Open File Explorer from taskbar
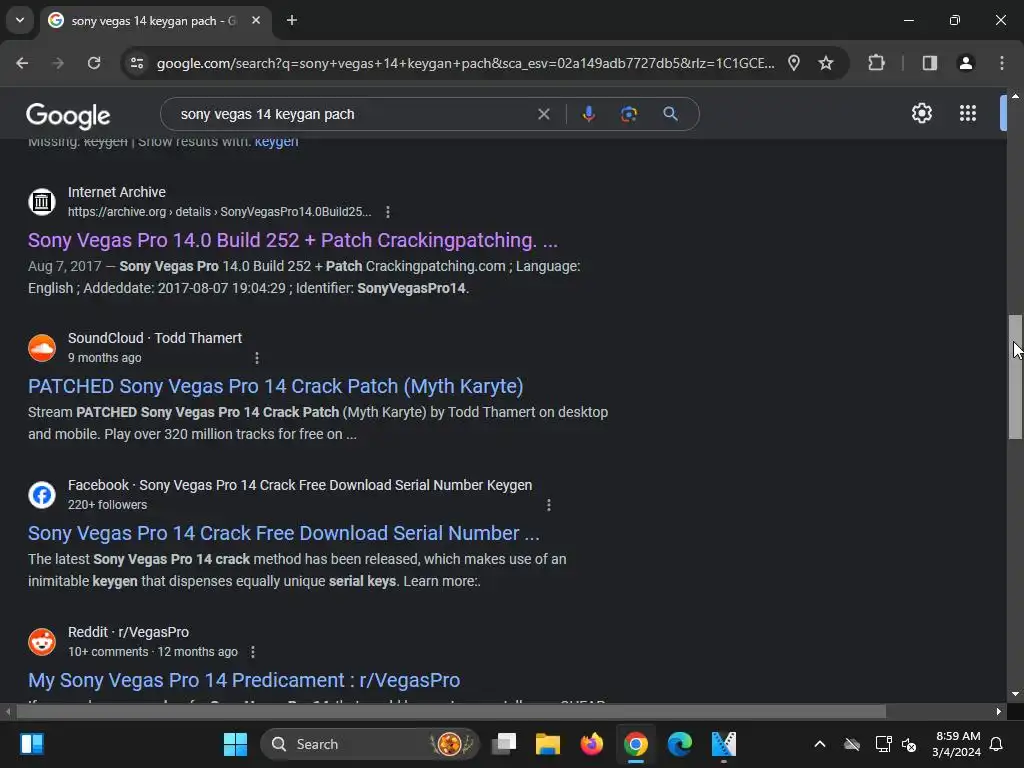1024x768 pixels. pos(547,744)
